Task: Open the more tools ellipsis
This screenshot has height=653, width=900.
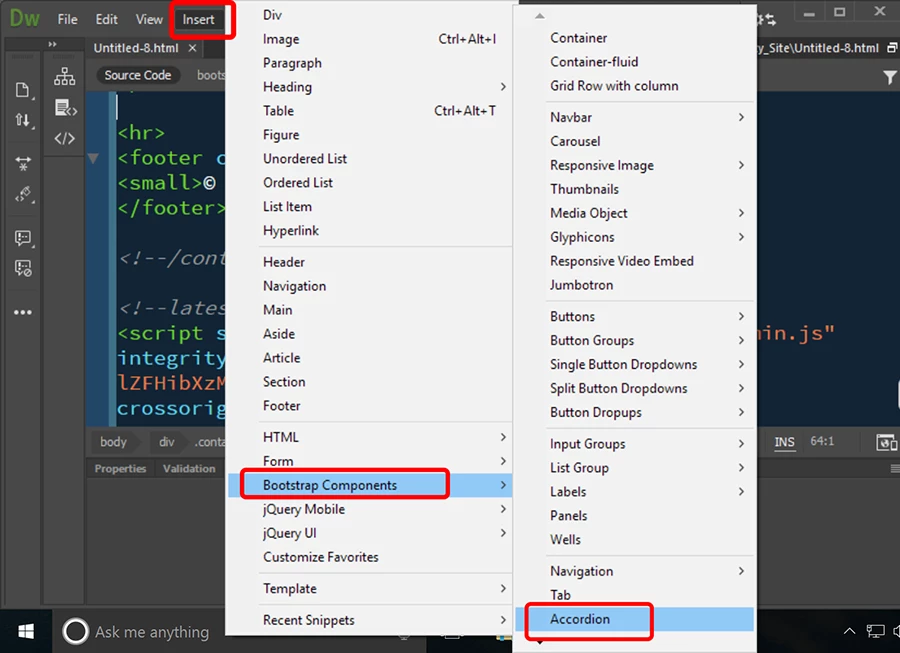Action: (23, 312)
